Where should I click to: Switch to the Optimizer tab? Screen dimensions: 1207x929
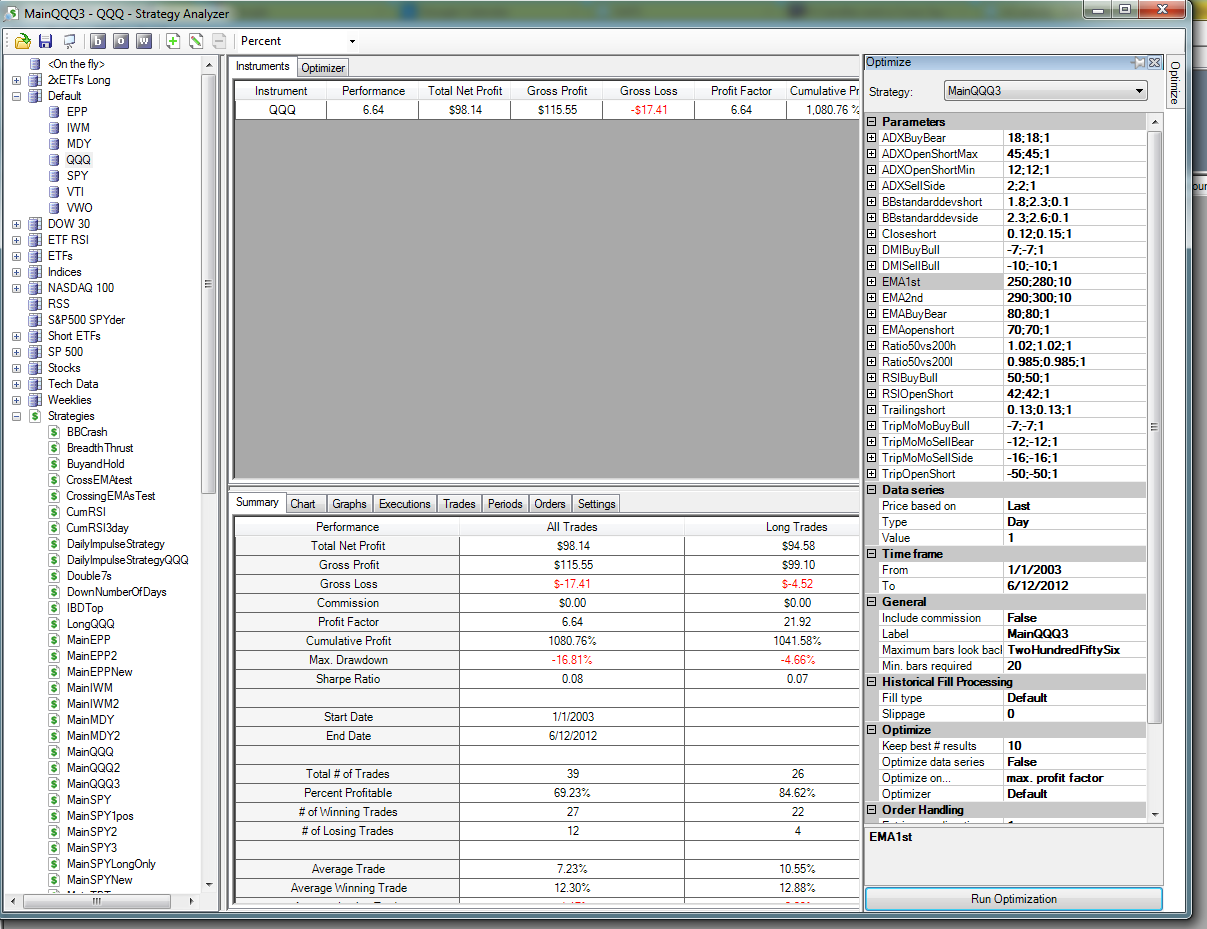(323, 68)
